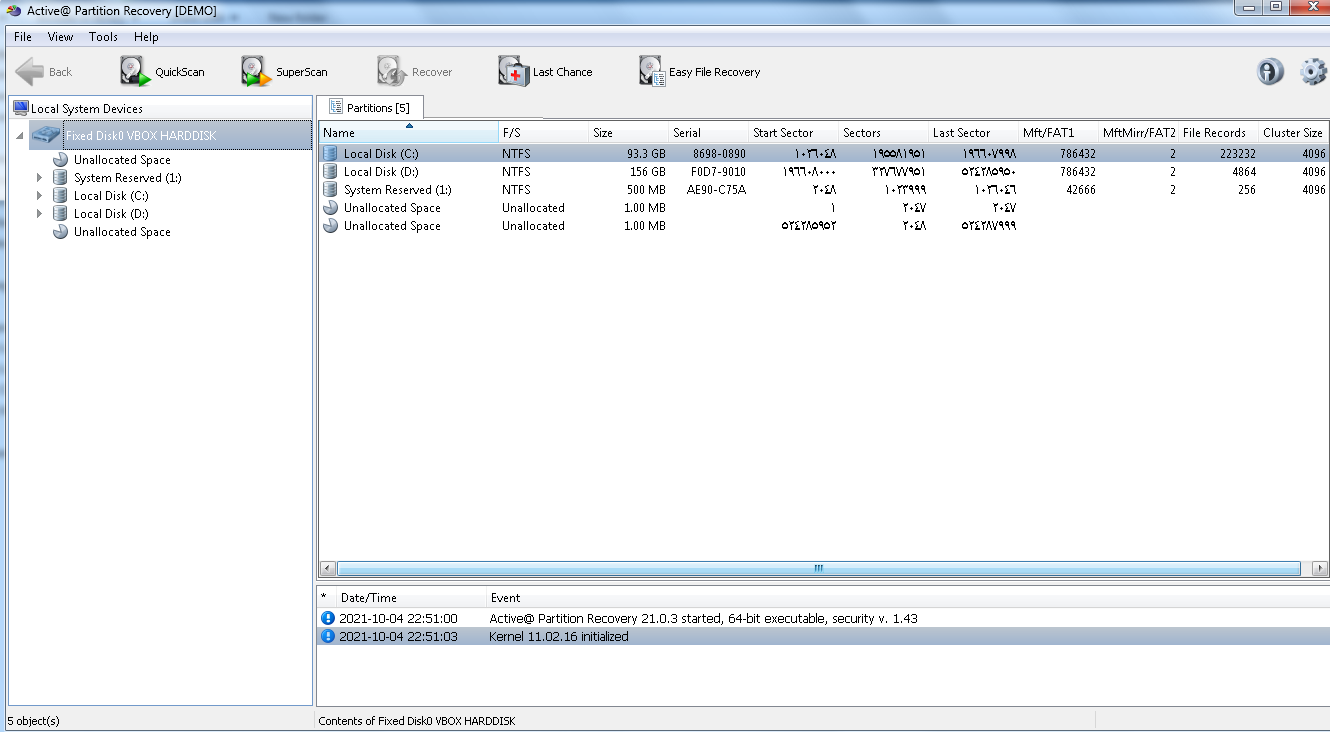Image resolution: width=1330 pixels, height=732 pixels.
Task: Select the Kernel 11.02.16 initialized log entry
Action: click(x=823, y=636)
